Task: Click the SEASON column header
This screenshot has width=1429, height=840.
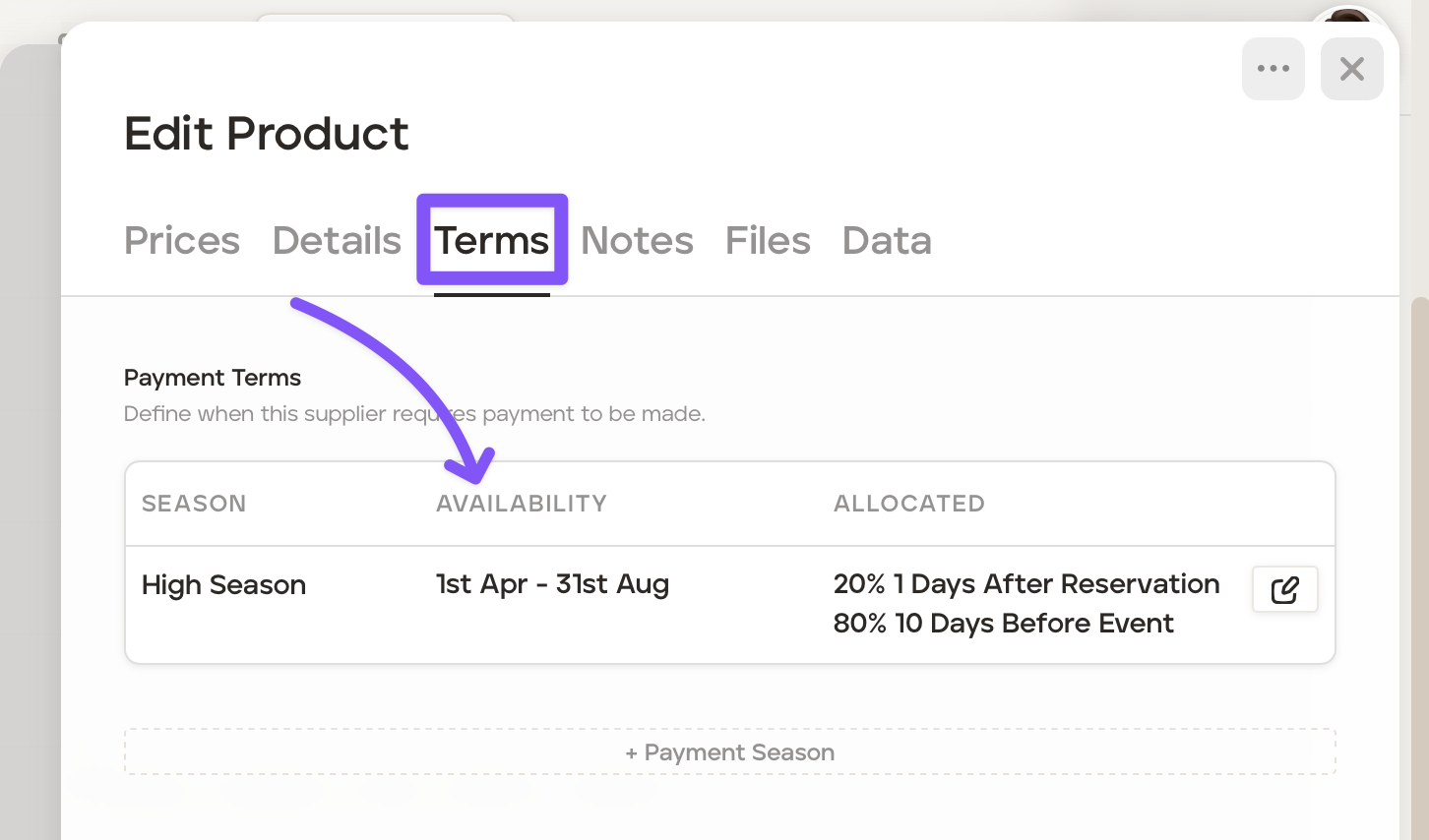Action: pyautogui.click(x=194, y=504)
